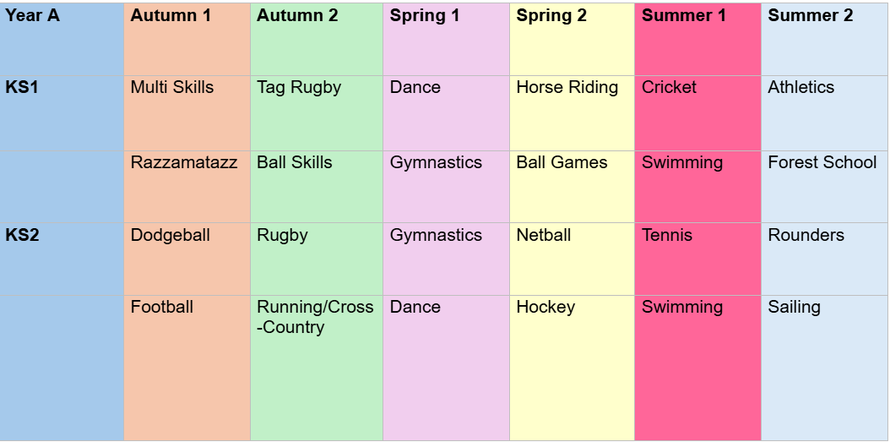This screenshot has width=890, height=442.
Task: Click the Tag Rugby cell
Action: pyautogui.click(x=299, y=87)
